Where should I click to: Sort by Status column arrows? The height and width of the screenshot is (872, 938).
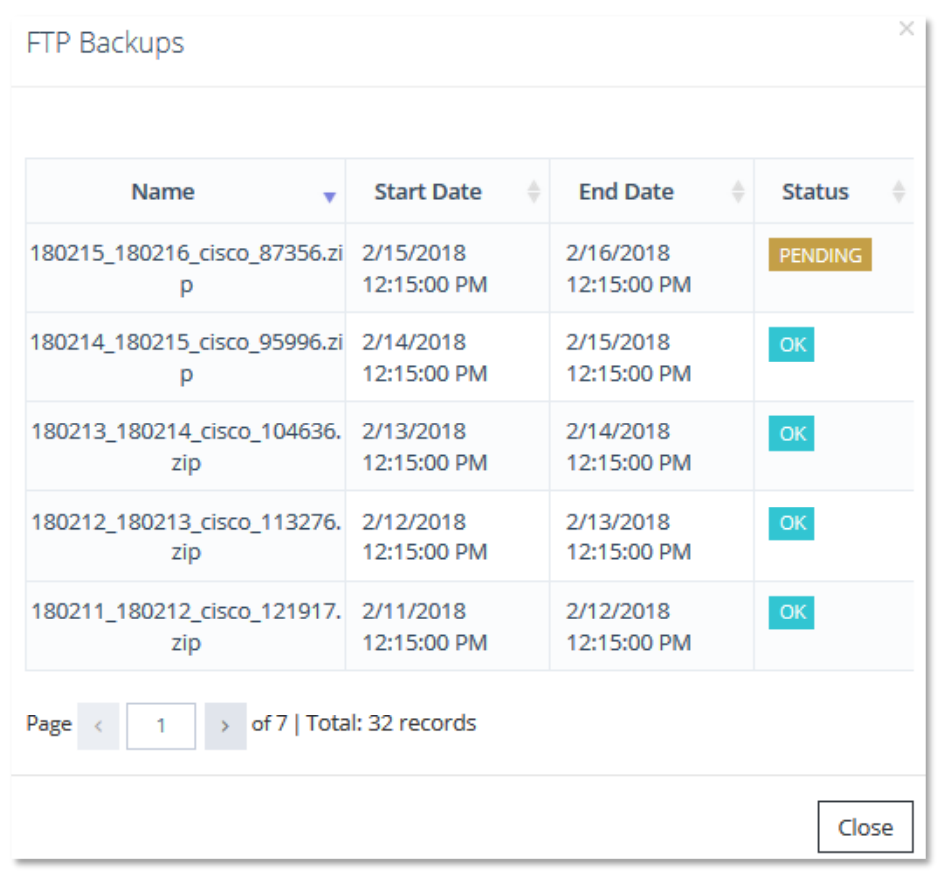899,192
